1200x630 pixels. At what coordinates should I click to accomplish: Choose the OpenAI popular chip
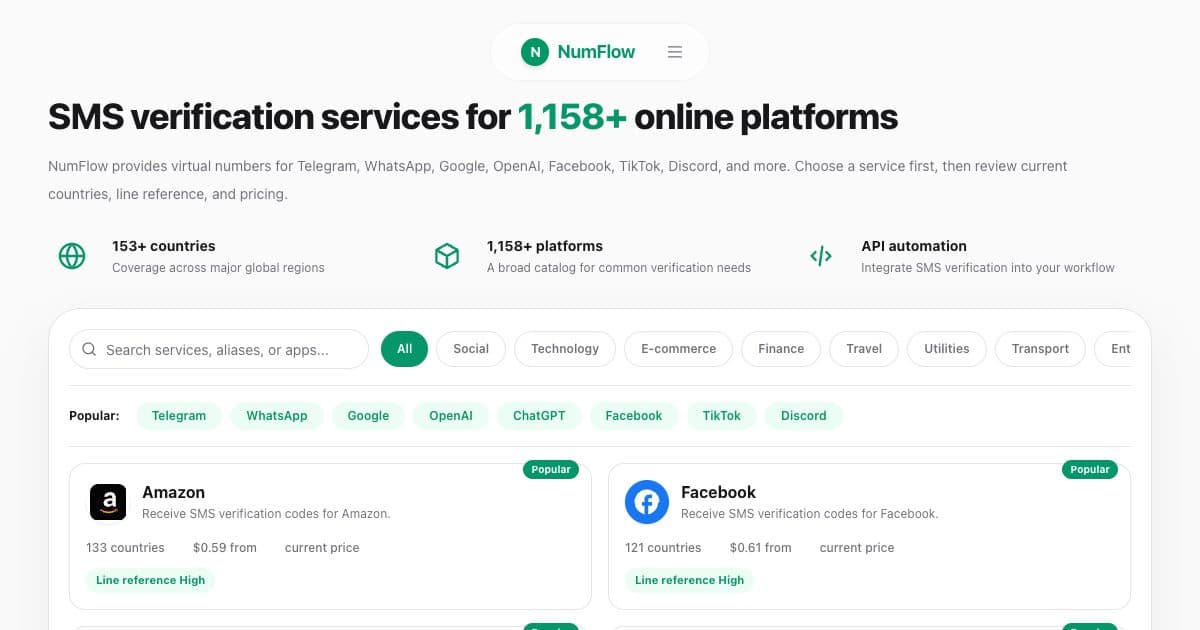tap(451, 416)
